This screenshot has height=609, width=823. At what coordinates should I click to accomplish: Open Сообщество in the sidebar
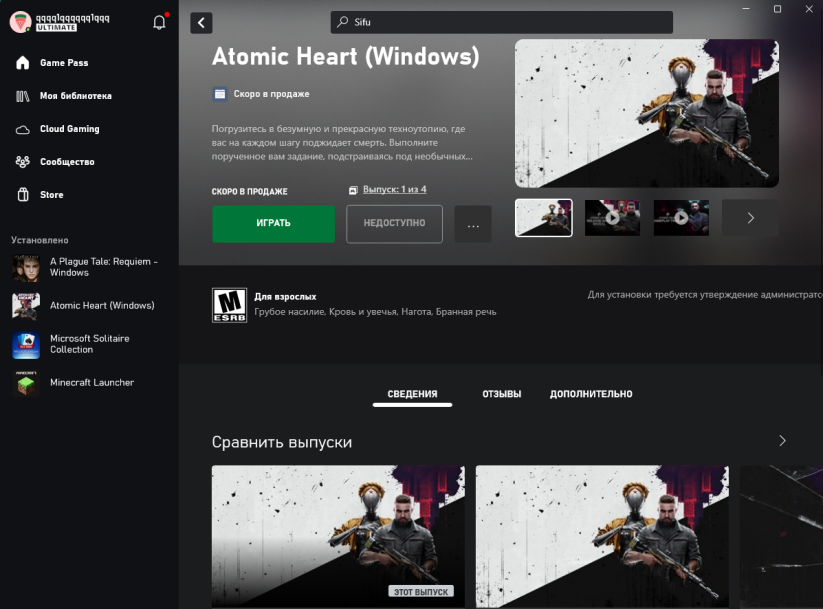[67, 162]
